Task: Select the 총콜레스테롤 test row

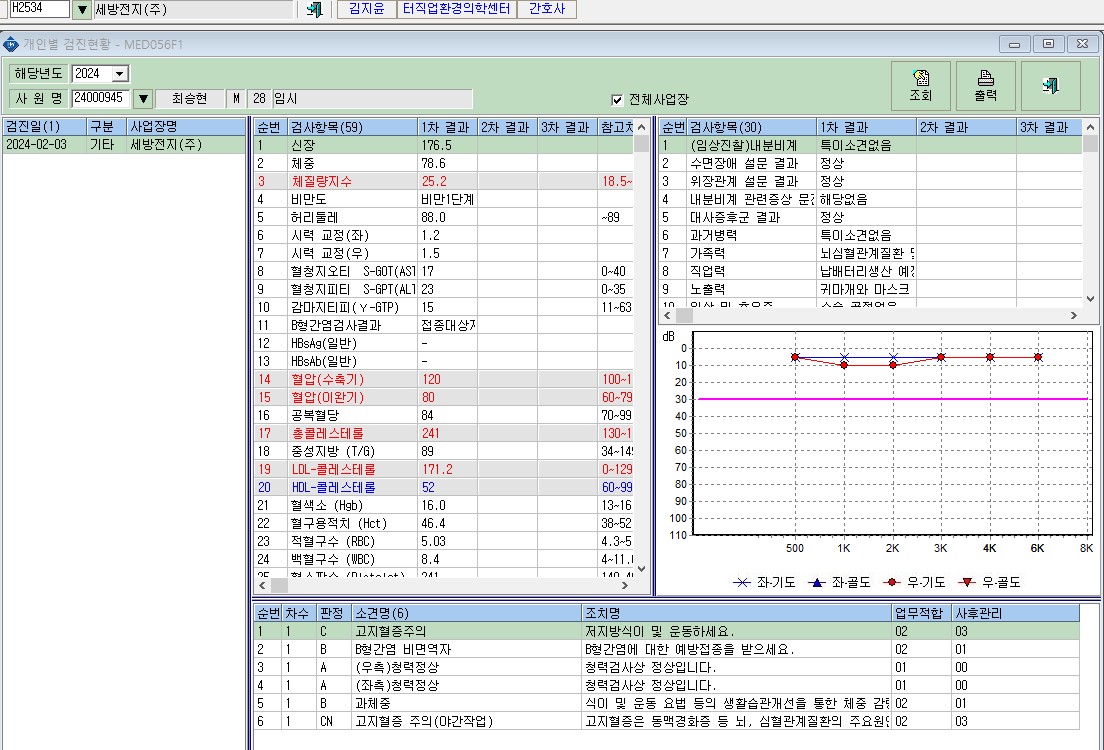Action: coord(444,433)
